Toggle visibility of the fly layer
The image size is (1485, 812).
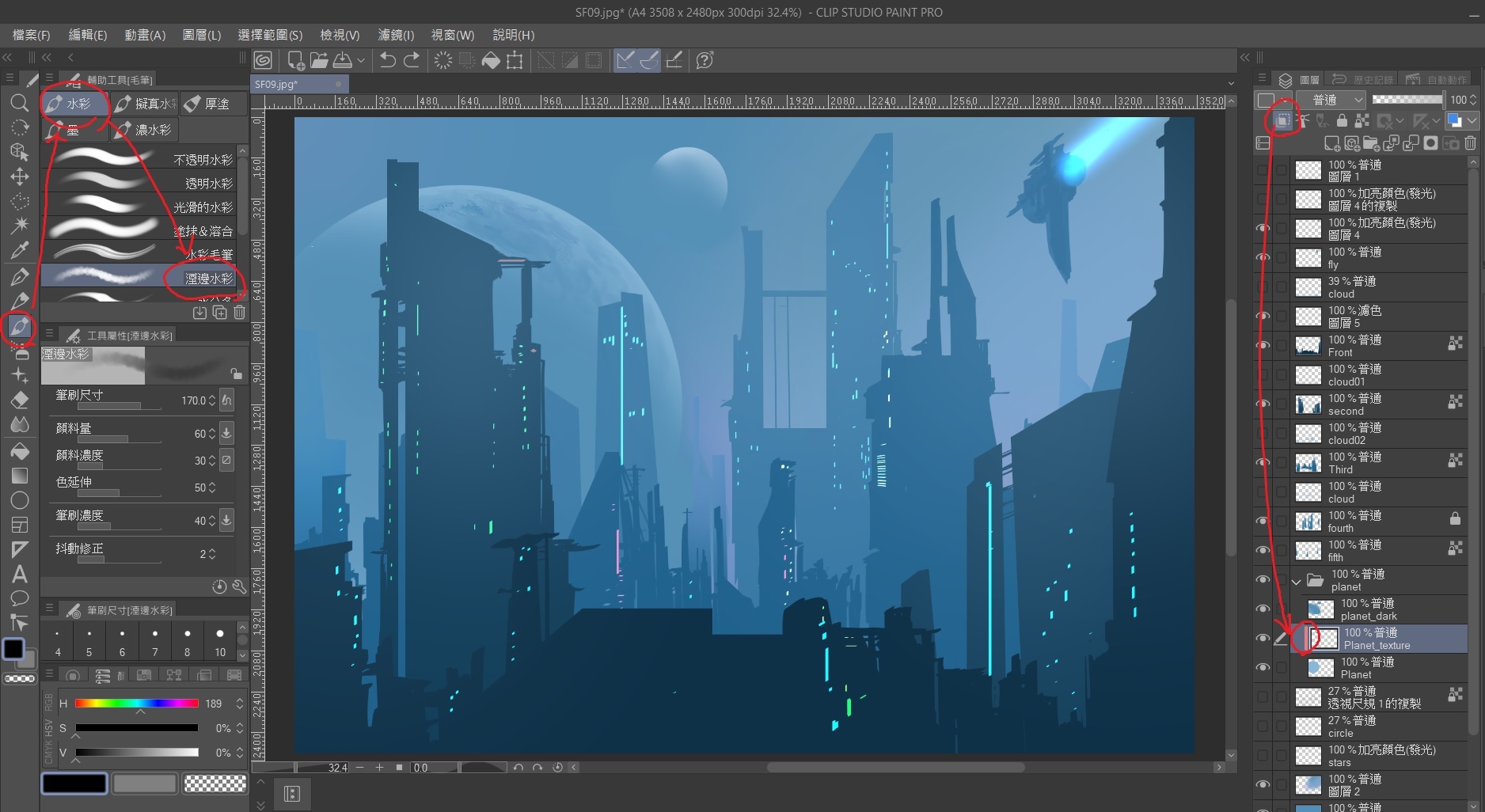[x=1263, y=257]
